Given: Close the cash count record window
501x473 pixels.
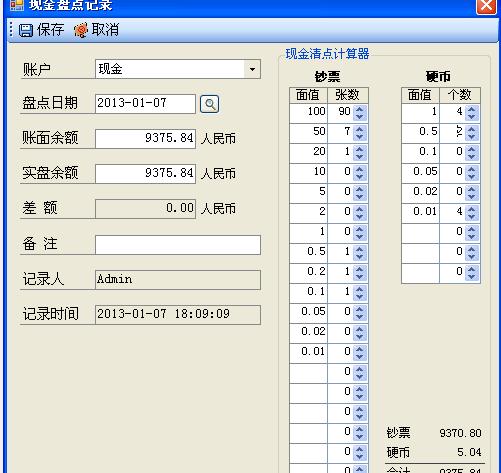Looking at the screenshot, I should (486, 6).
